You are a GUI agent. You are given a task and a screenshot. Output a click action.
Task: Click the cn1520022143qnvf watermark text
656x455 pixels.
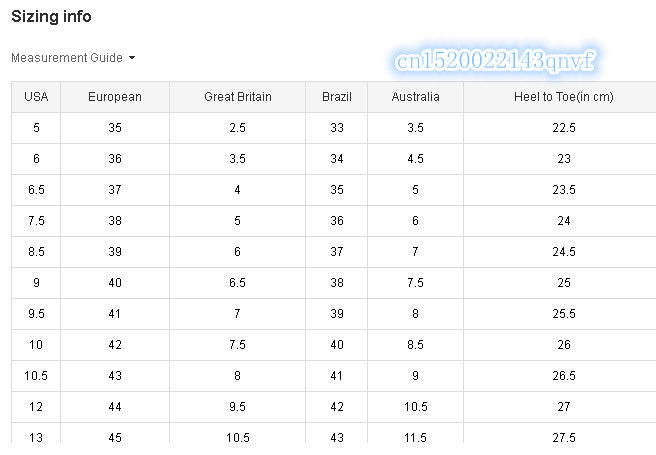click(495, 61)
